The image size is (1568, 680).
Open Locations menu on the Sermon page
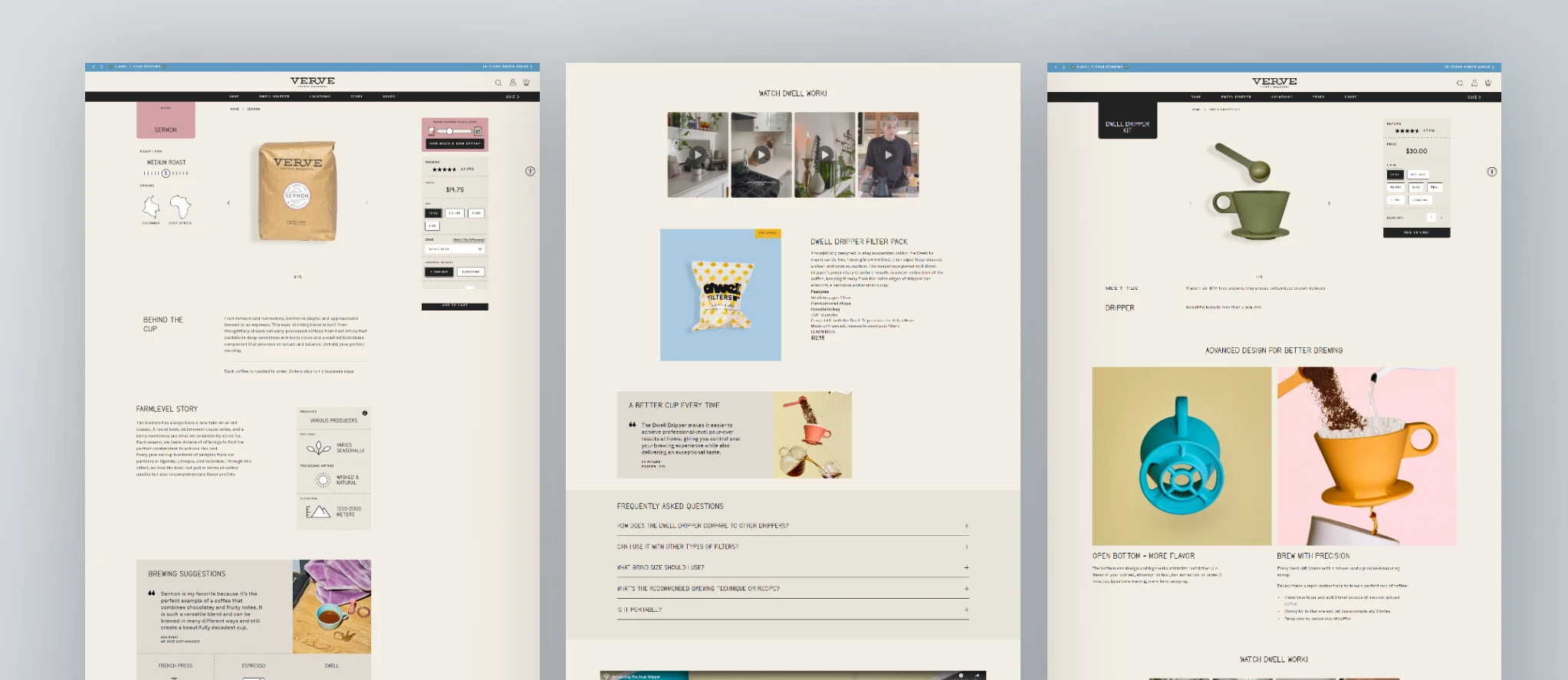(x=320, y=97)
